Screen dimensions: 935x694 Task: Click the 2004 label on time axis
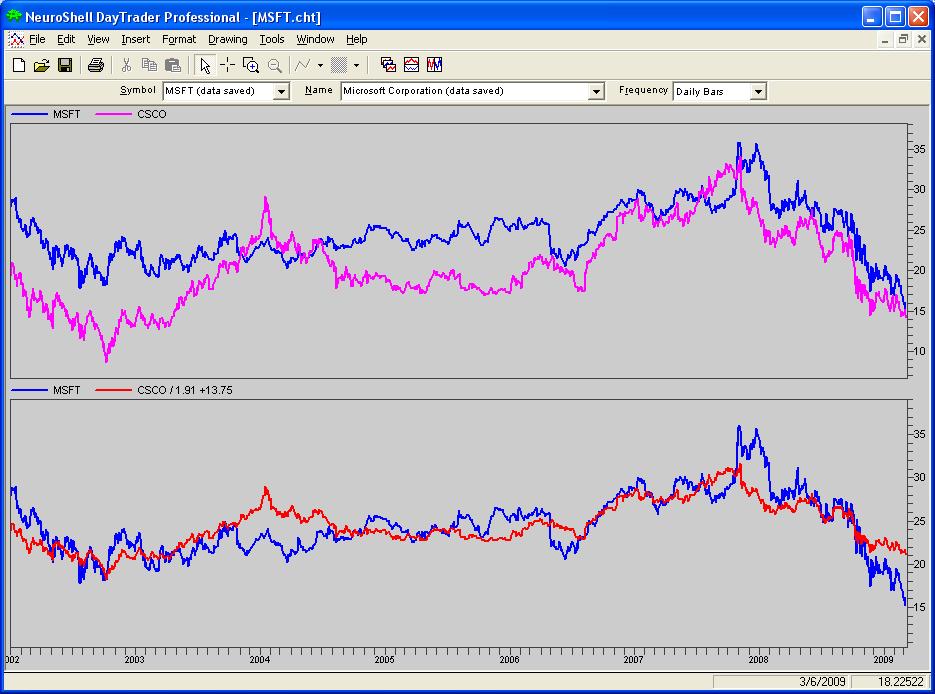[x=260, y=659]
